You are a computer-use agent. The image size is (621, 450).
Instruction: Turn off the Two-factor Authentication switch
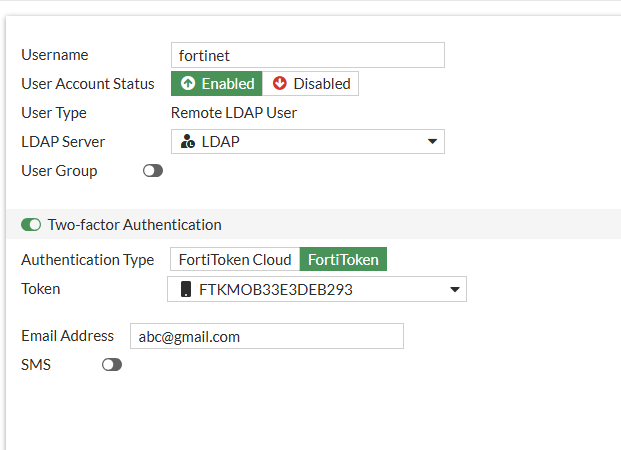31,225
